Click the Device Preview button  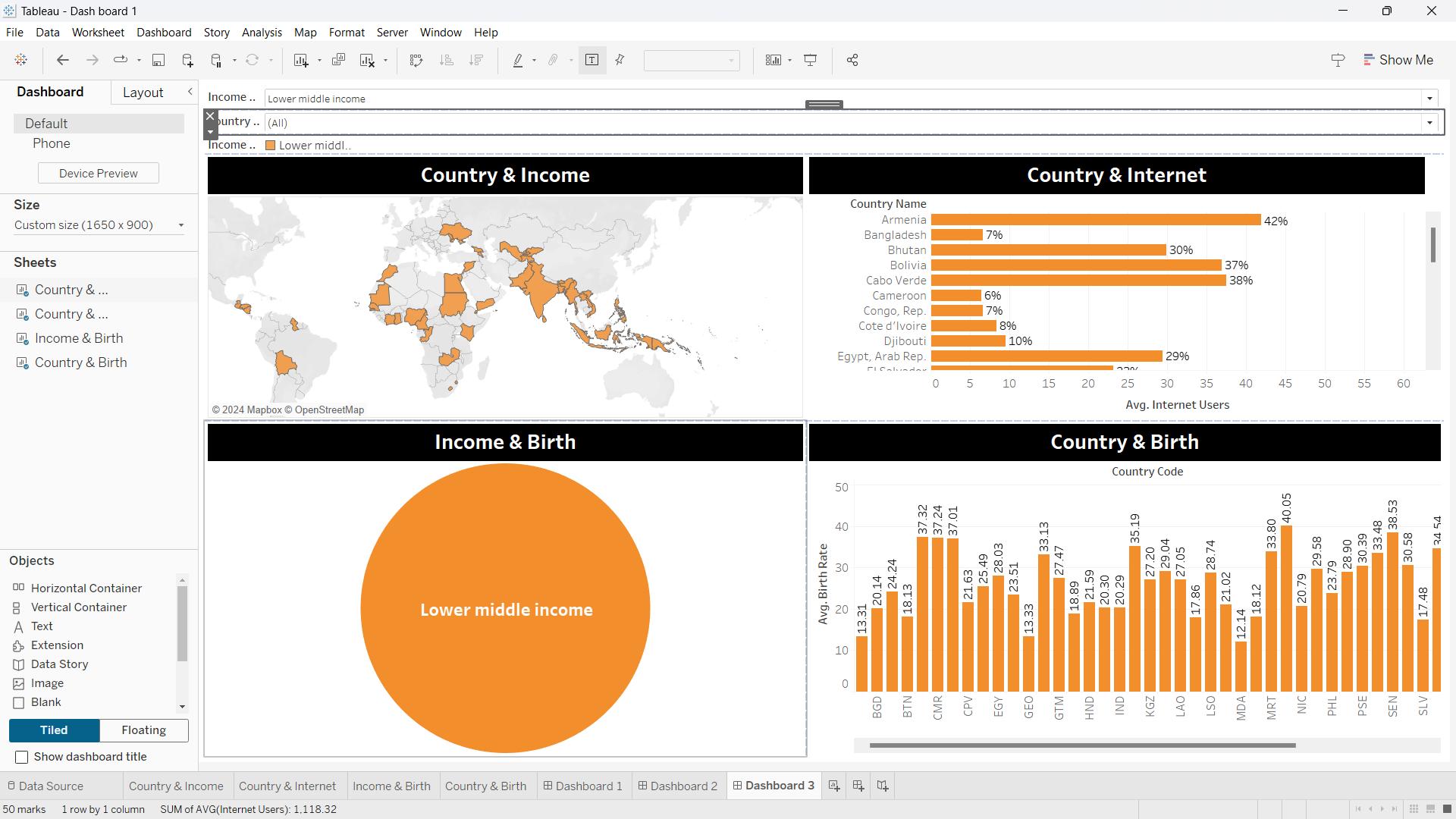pyautogui.click(x=99, y=174)
